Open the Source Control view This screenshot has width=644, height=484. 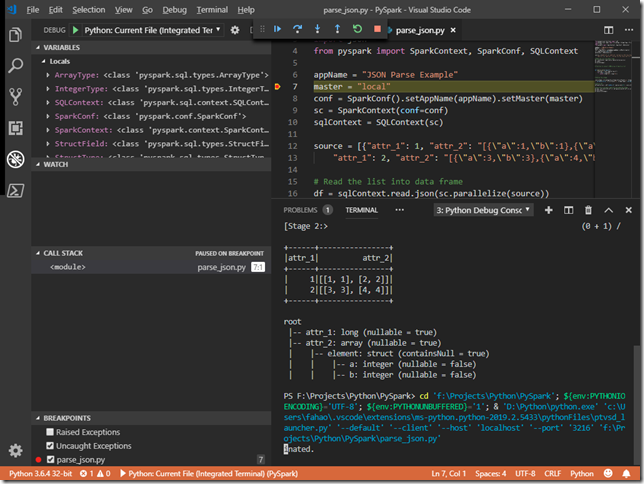pyautogui.click(x=15, y=97)
